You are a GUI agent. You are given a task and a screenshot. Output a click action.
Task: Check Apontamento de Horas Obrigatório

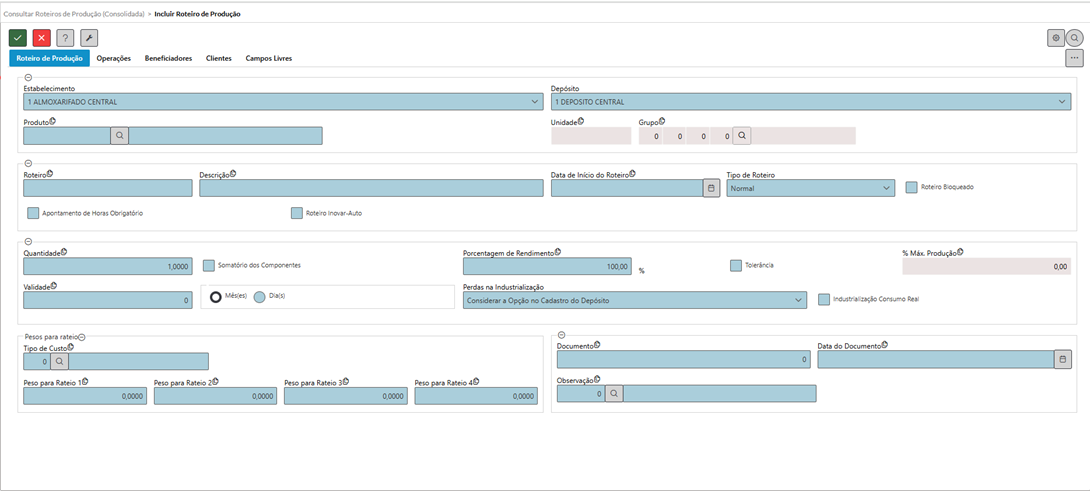pyautogui.click(x=33, y=213)
